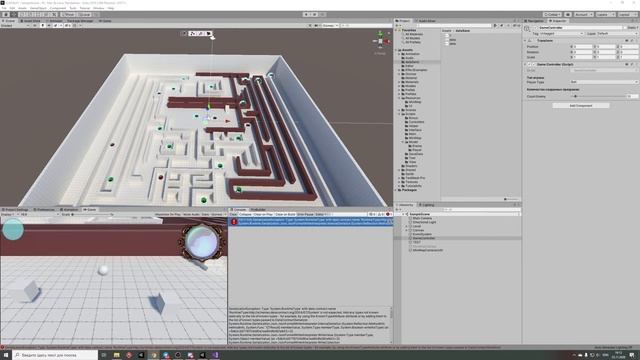Select the Audio folder

(x=409, y=58)
